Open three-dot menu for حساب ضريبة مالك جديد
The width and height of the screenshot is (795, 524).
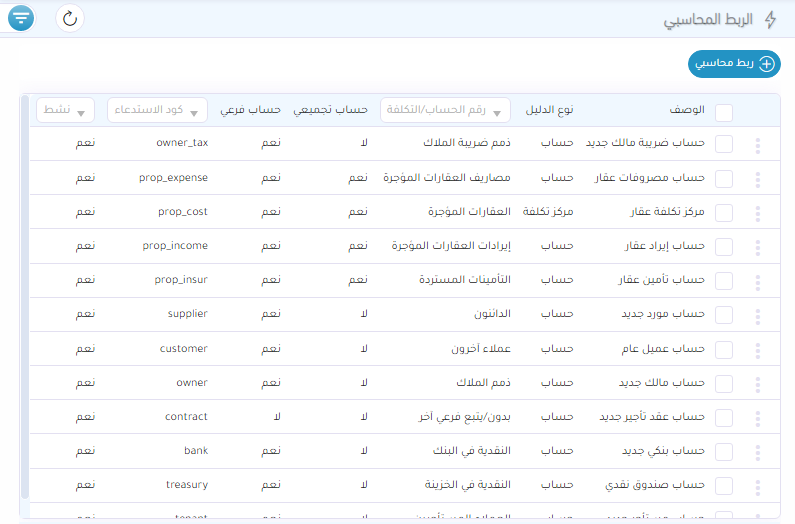click(757, 145)
